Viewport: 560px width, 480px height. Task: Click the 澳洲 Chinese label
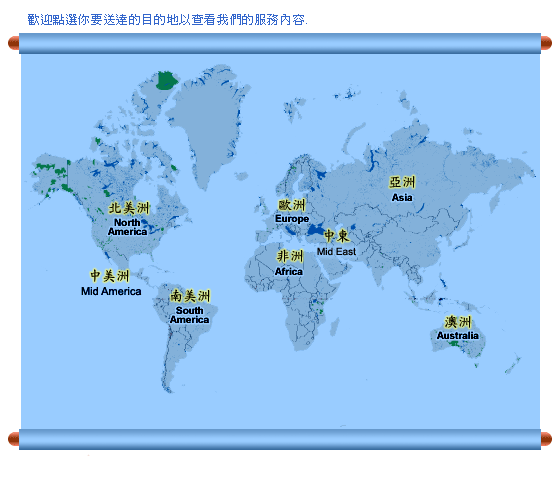point(458,322)
